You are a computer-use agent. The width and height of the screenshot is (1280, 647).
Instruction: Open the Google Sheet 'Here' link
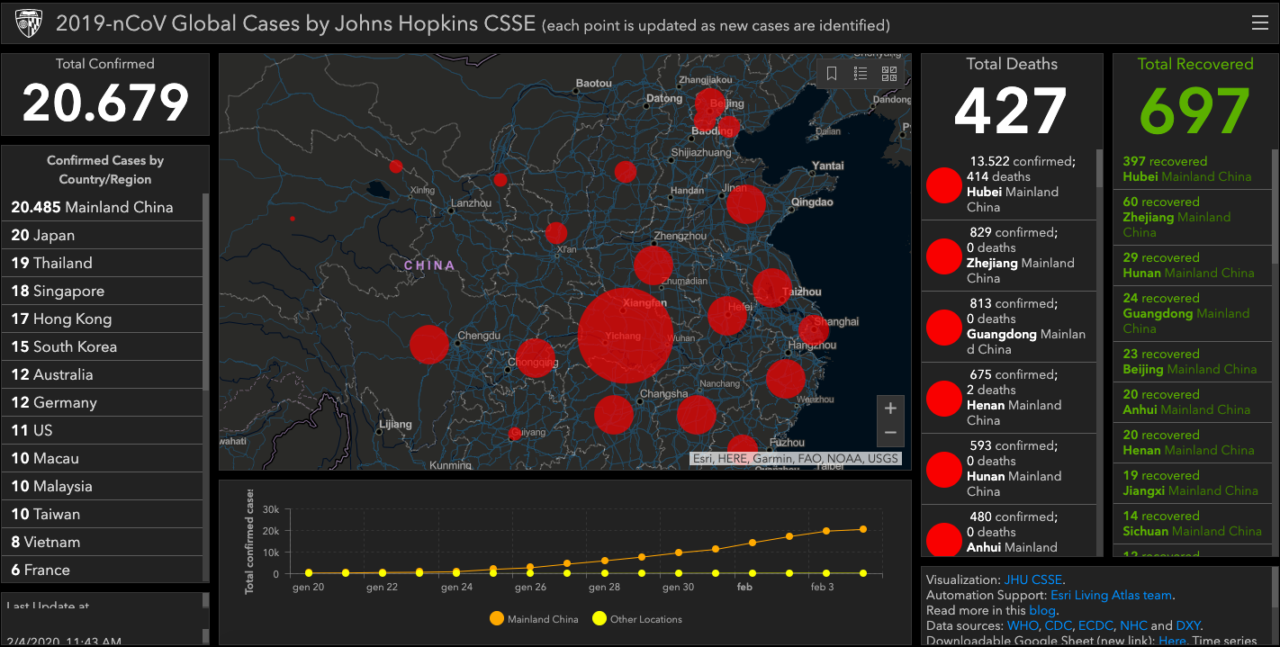click(1172, 641)
